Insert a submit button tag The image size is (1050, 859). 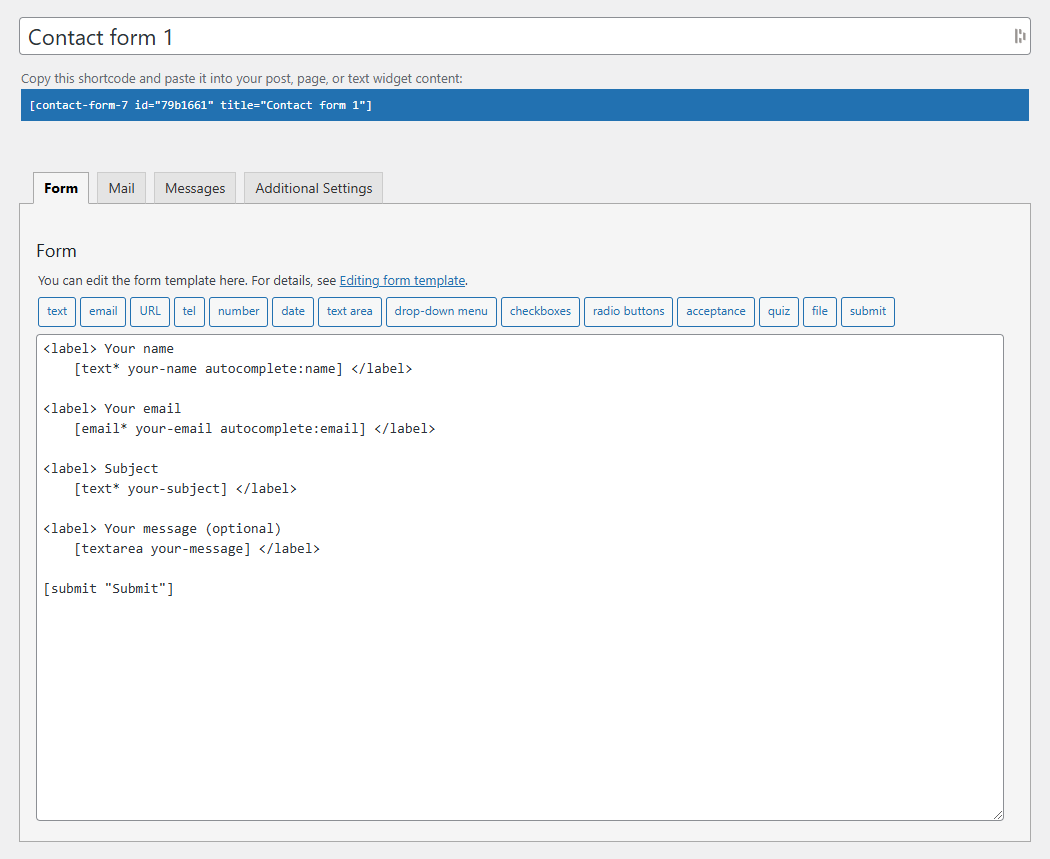click(867, 311)
